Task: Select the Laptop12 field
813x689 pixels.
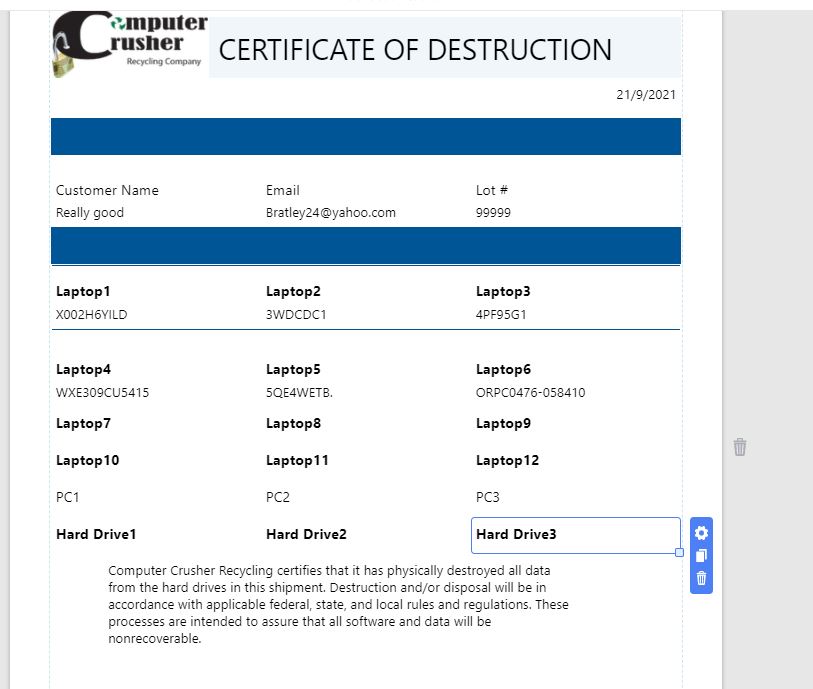Action: tap(507, 461)
